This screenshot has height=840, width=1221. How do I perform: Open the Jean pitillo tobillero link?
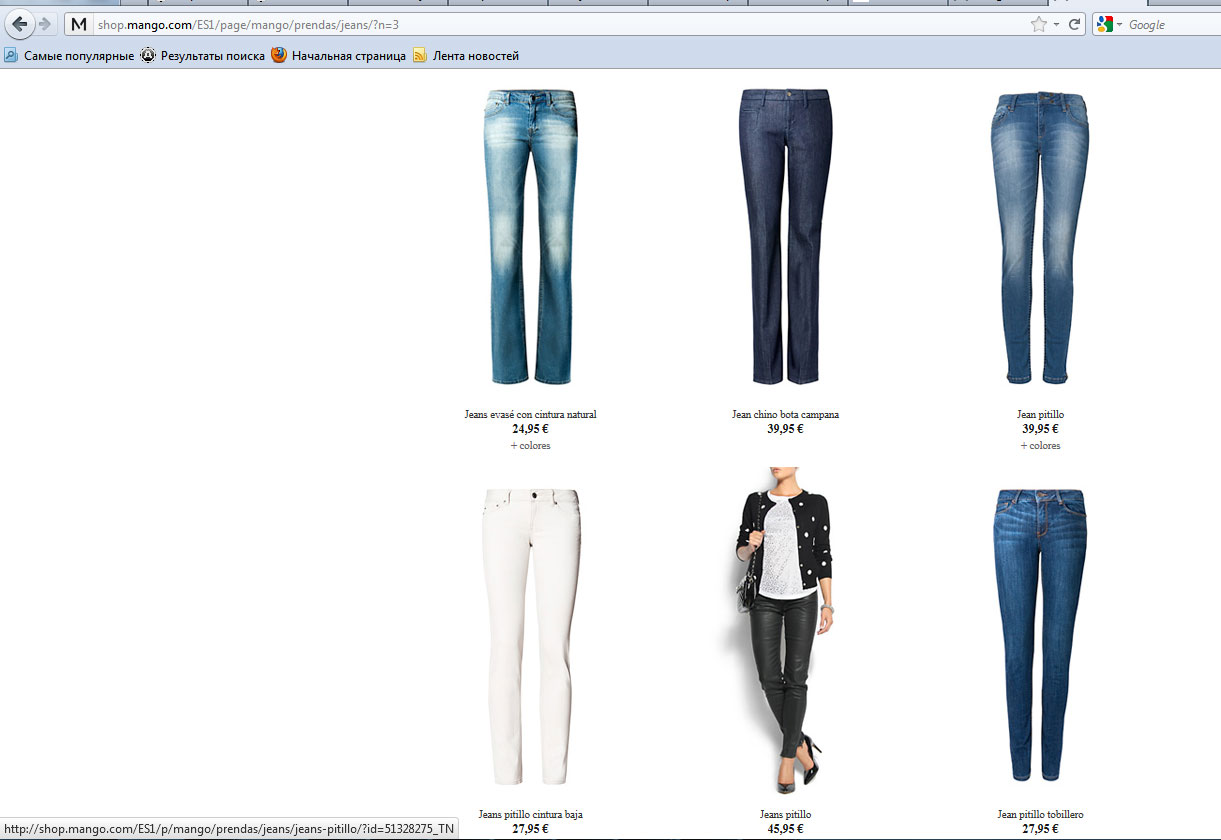(x=1040, y=814)
